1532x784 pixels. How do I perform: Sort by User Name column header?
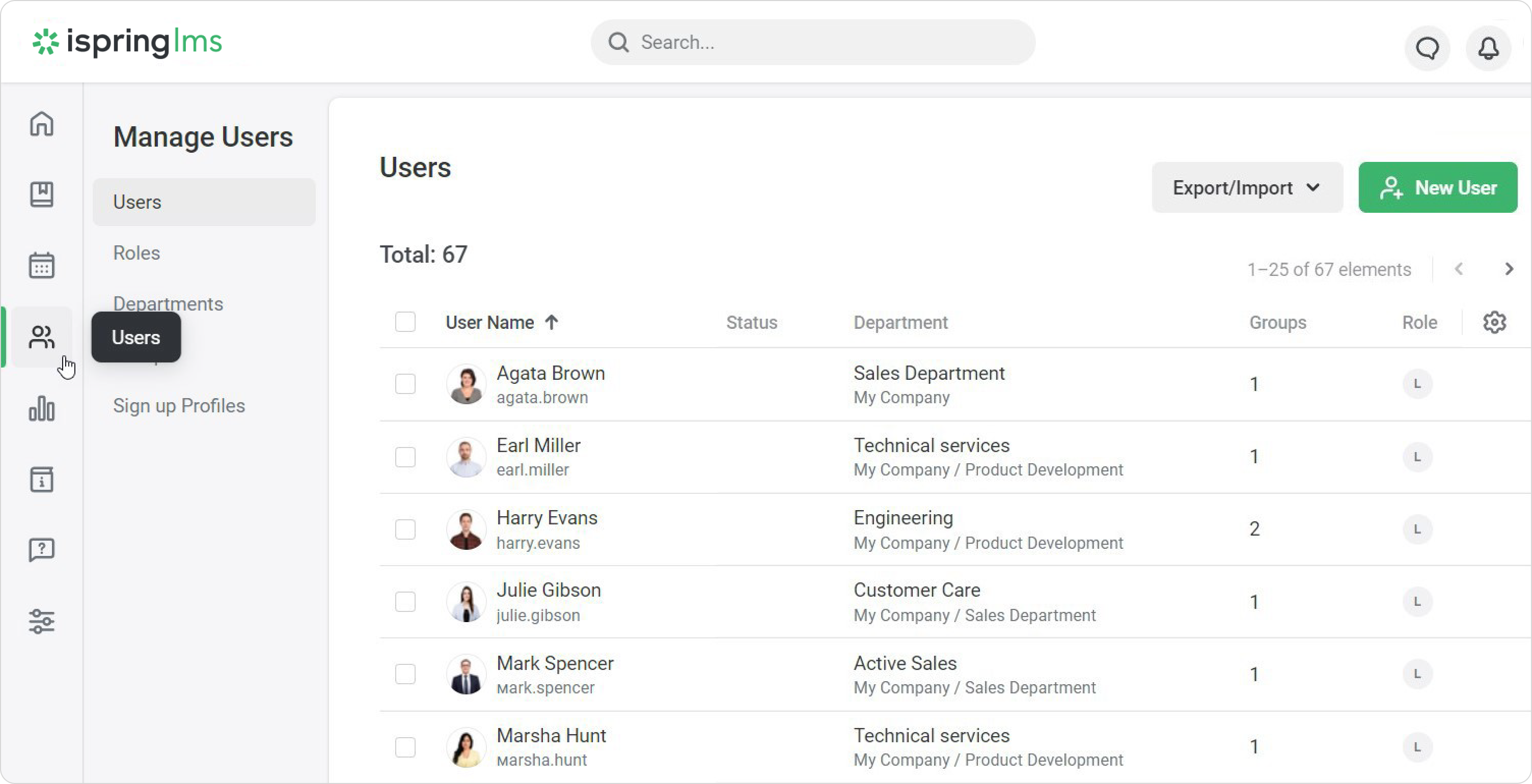pos(490,322)
